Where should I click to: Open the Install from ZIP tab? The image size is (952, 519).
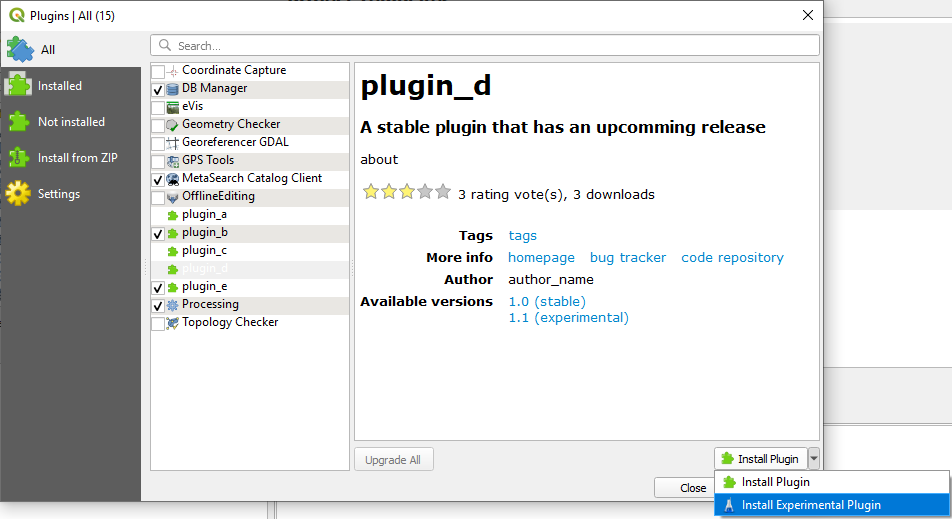(x=71, y=158)
